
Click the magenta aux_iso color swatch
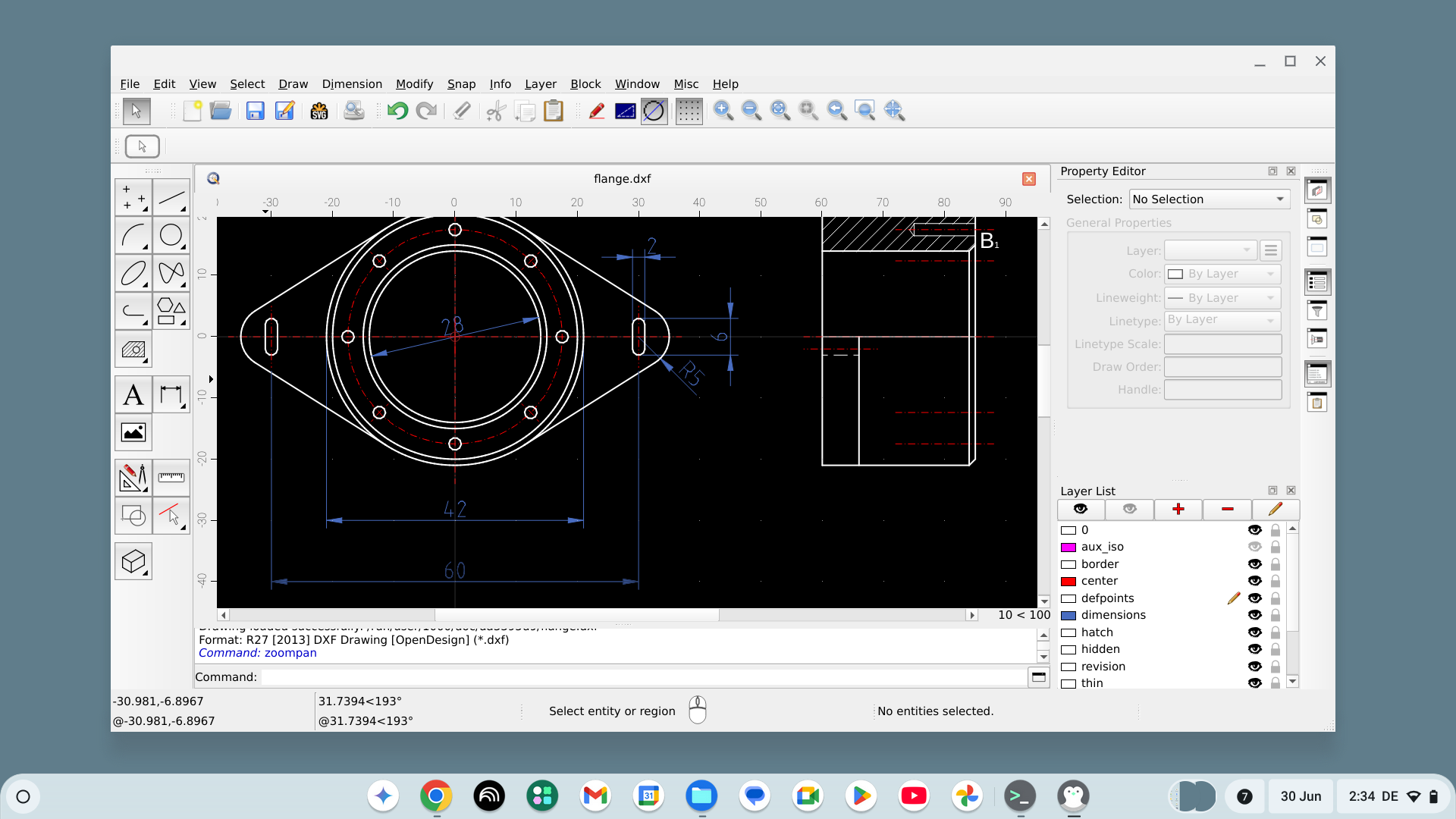coord(1068,548)
